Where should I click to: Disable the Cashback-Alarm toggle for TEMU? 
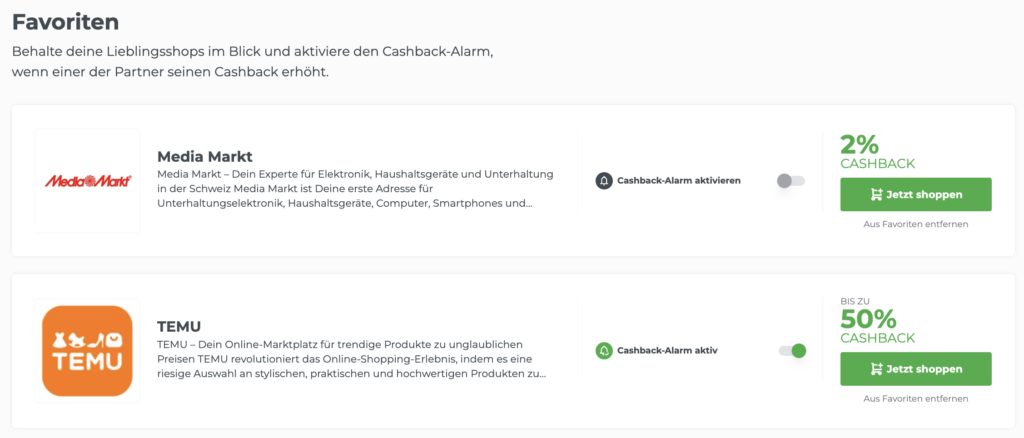click(792, 351)
